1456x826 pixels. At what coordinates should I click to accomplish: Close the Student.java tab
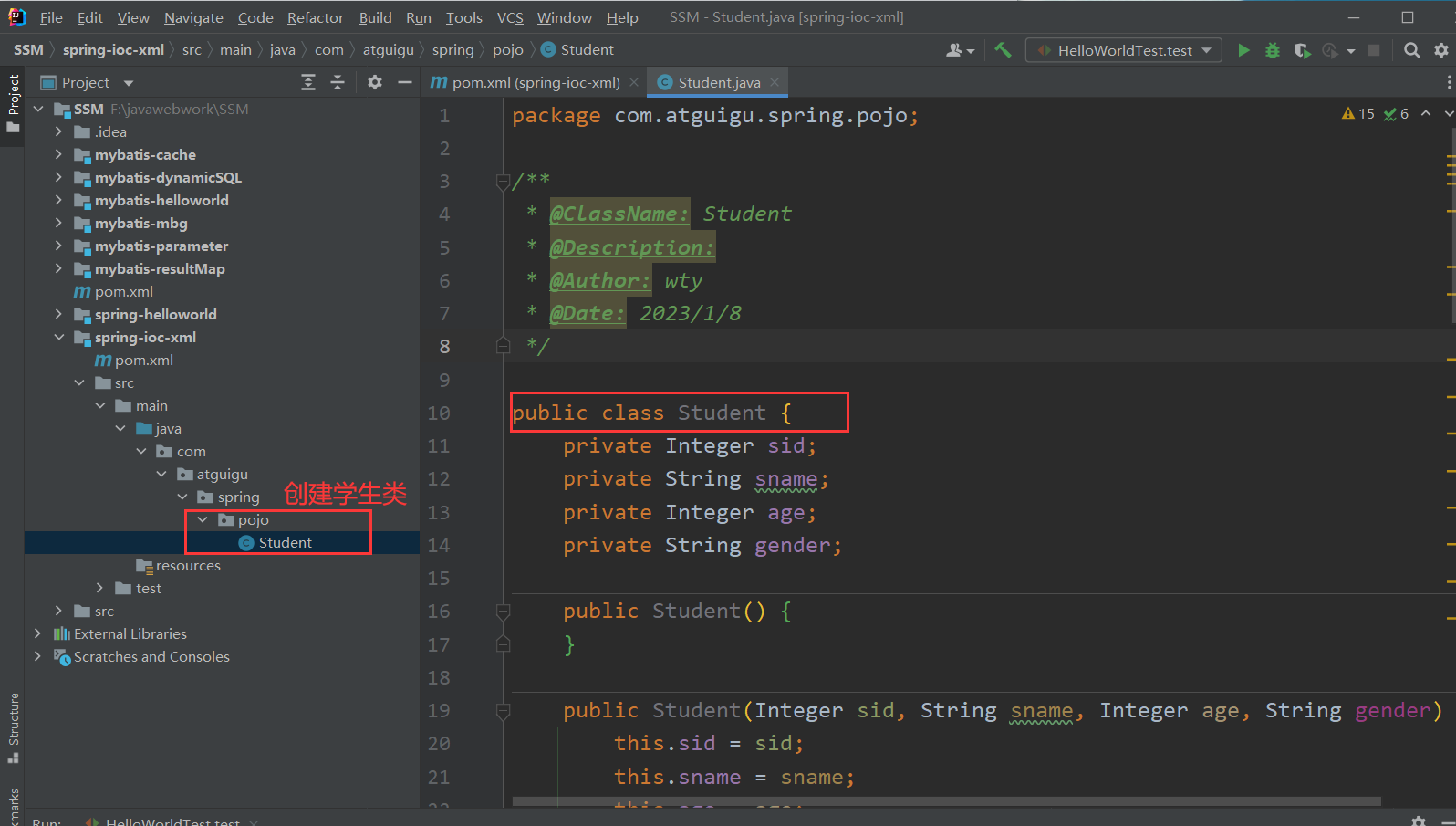click(x=775, y=82)
